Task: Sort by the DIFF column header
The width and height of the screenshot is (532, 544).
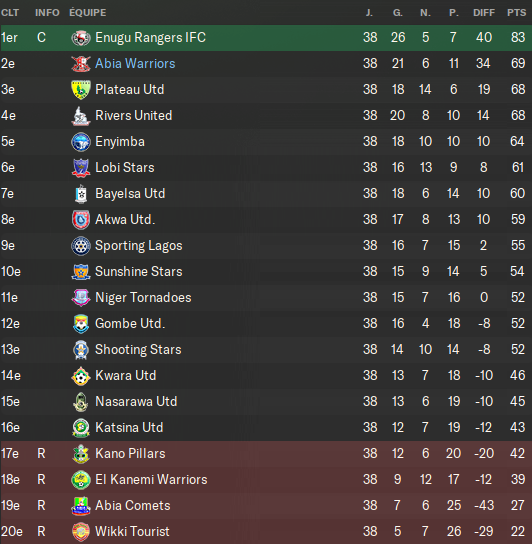Action: [x=484, y=13]
